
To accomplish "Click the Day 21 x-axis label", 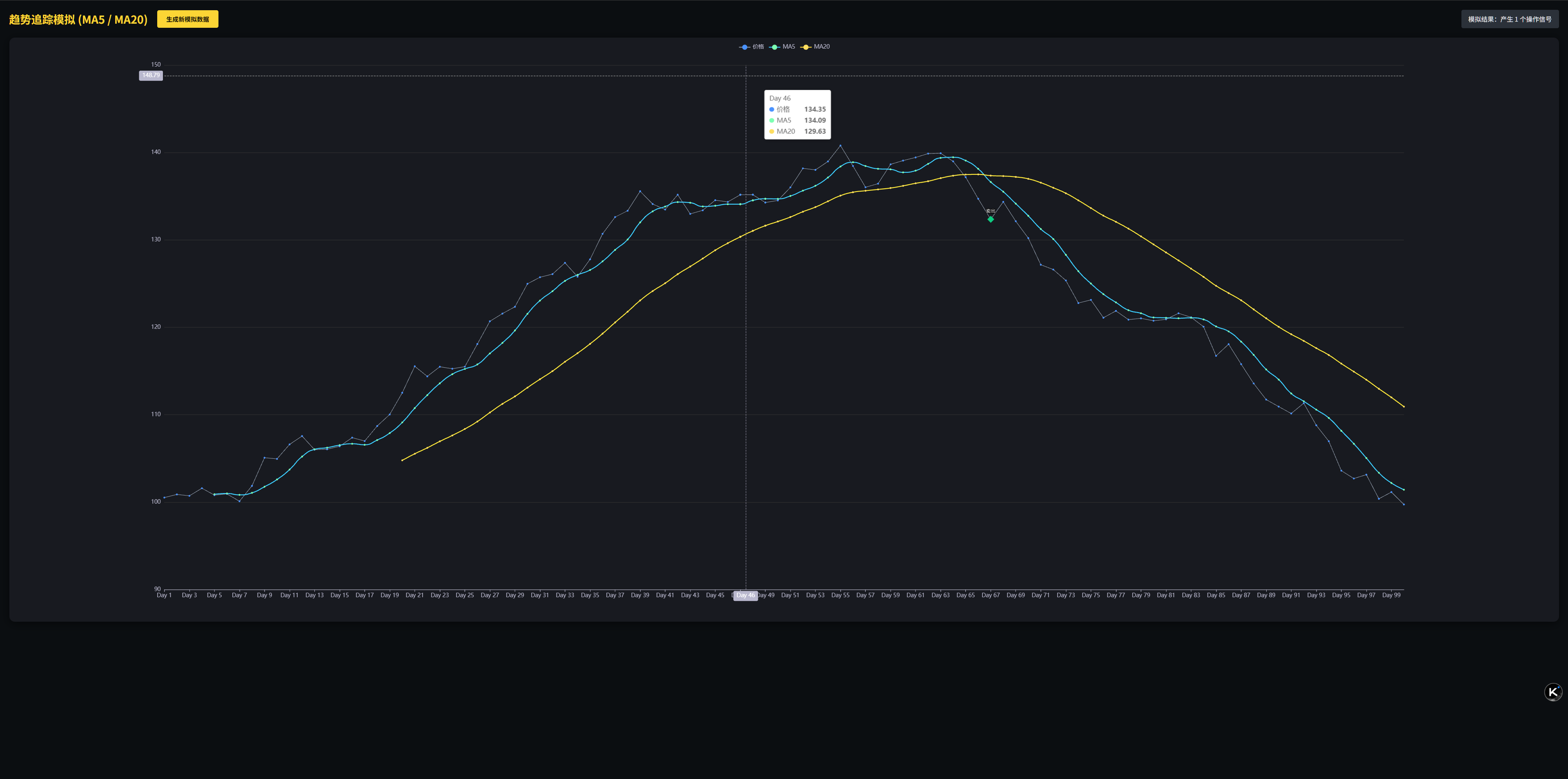I will coord(414,596).
